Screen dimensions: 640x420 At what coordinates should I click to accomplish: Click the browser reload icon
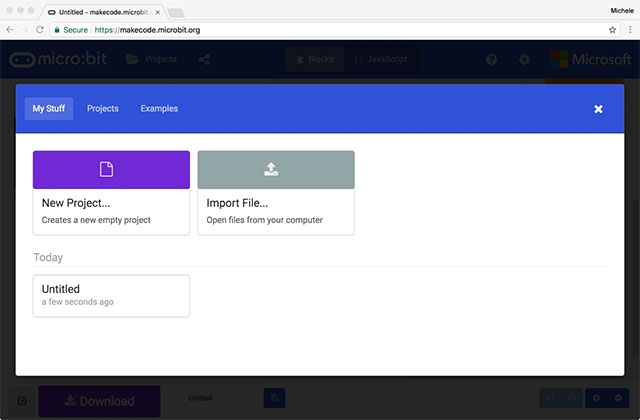pyautogui.click(x=39, y=30)
